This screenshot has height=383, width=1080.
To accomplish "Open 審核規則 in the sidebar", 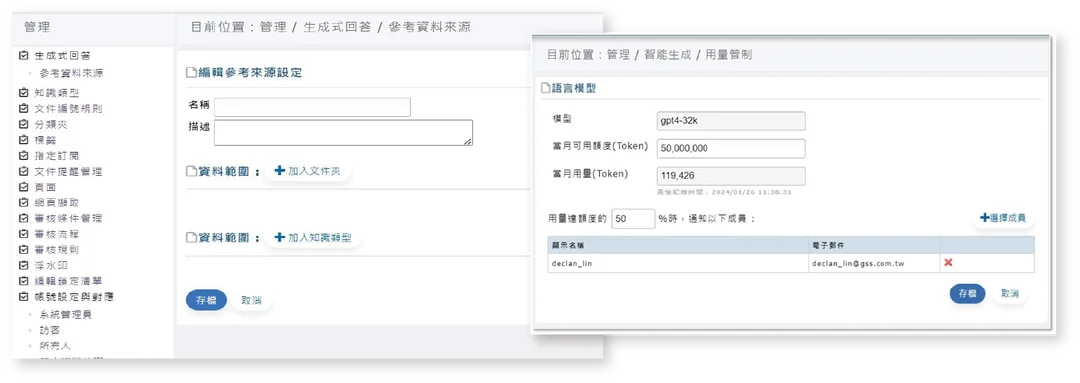I will click(x=57, y=250).
